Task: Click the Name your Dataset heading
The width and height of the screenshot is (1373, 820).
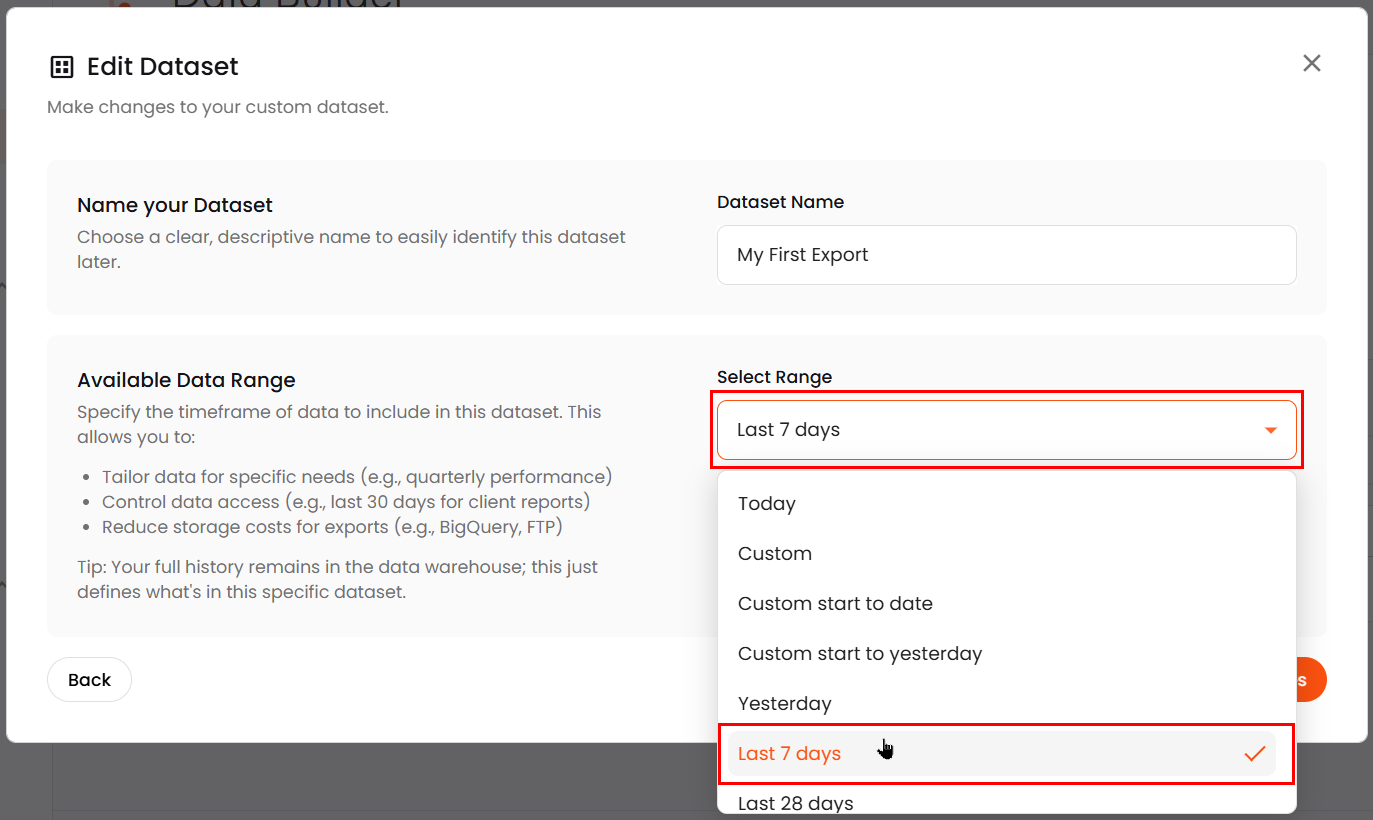Action: 175,205
